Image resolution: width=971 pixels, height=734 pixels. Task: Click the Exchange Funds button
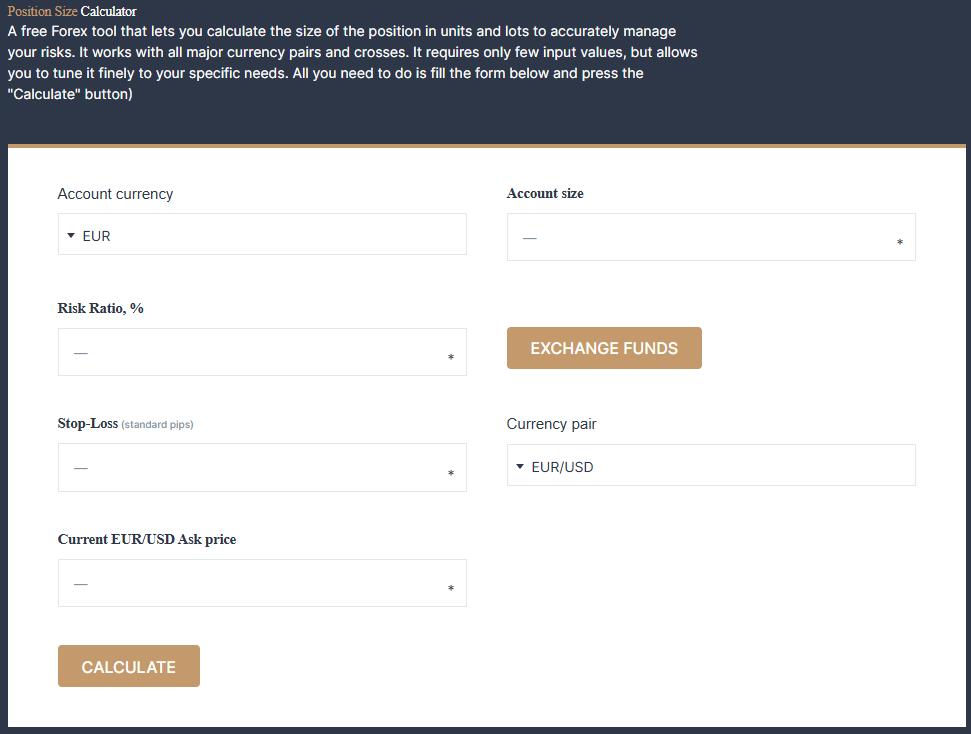click(x=604, y=348)
